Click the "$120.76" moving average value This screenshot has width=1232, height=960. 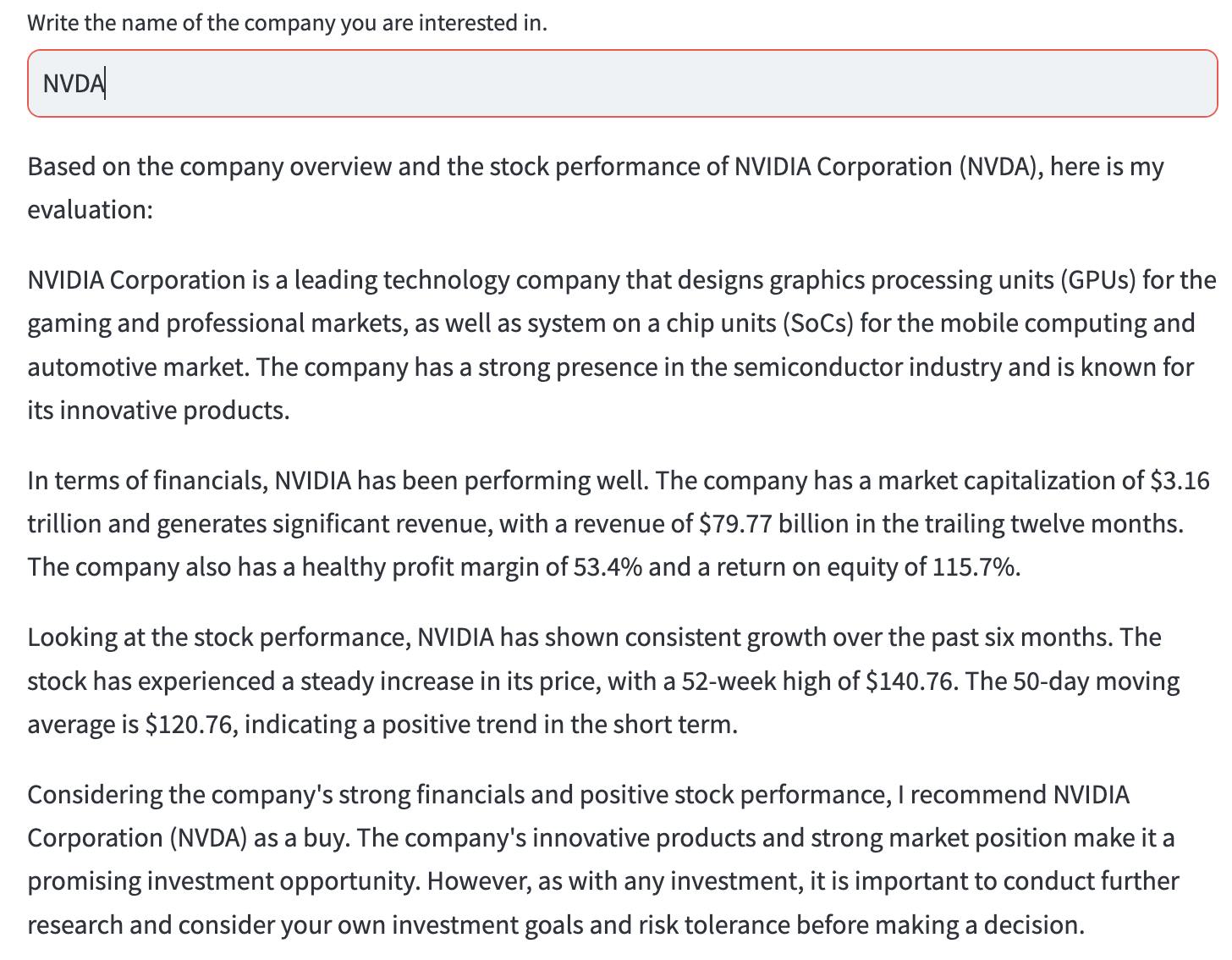pos(190,724)
